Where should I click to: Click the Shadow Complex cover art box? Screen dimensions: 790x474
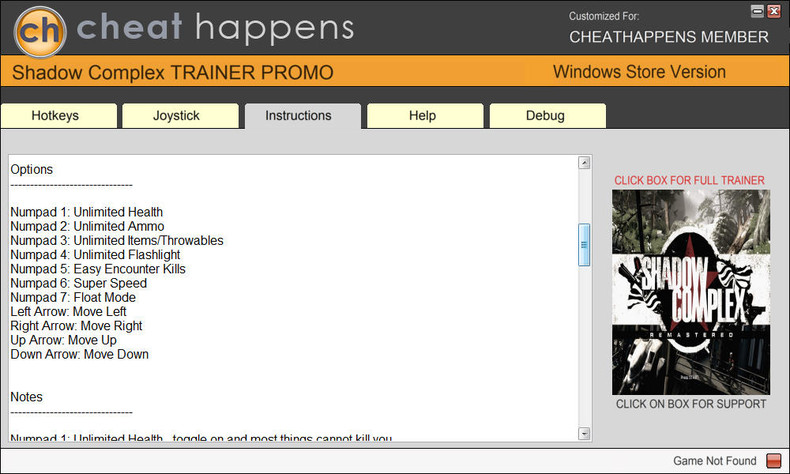pos(691,292)
